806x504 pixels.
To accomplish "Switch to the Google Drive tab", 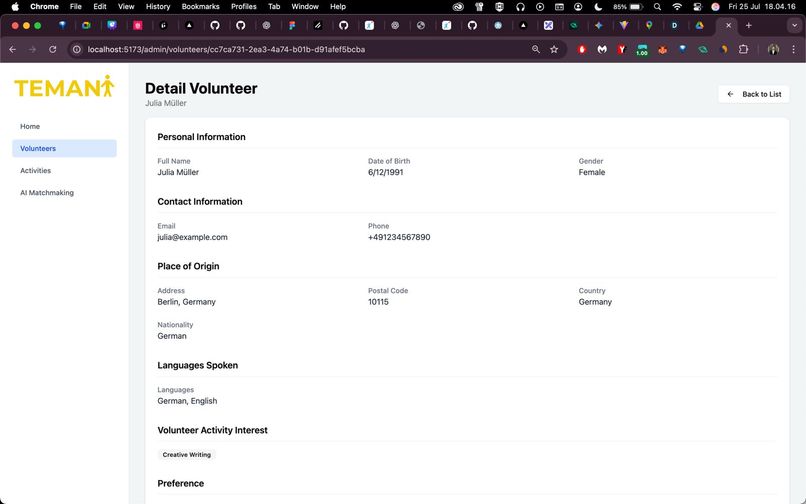I will 699,25.
